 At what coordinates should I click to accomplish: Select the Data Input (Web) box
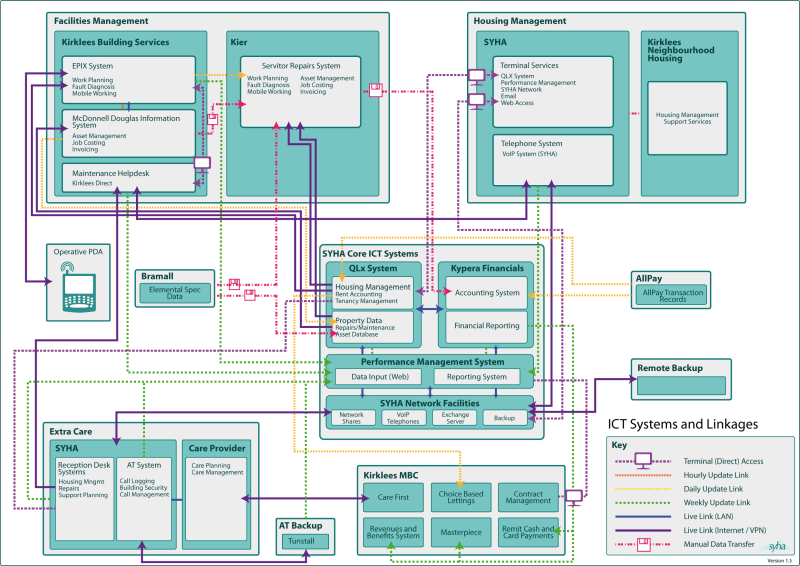pyautogui.click(x=379, y=377)
